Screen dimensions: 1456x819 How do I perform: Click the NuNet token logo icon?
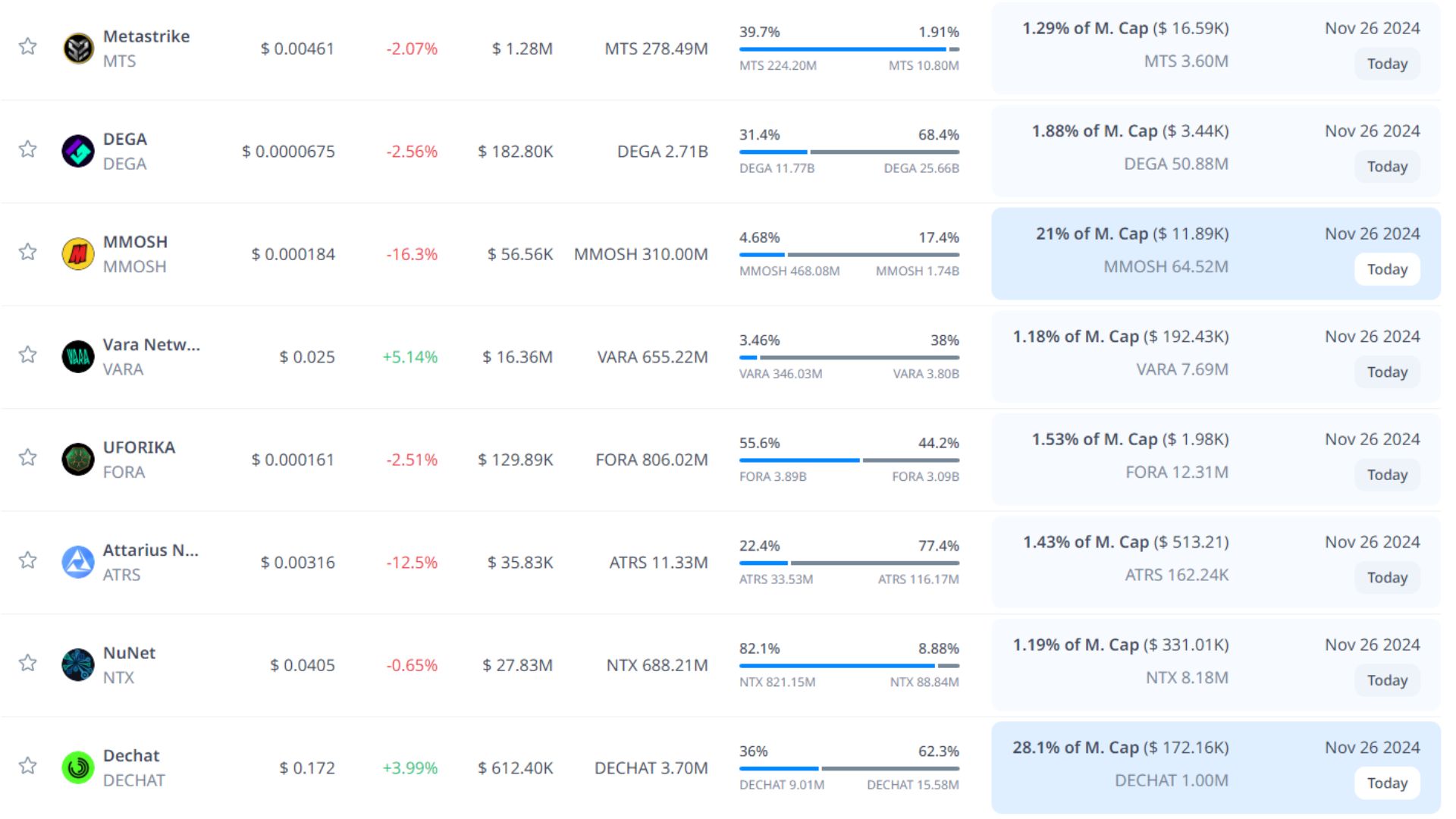78,665
